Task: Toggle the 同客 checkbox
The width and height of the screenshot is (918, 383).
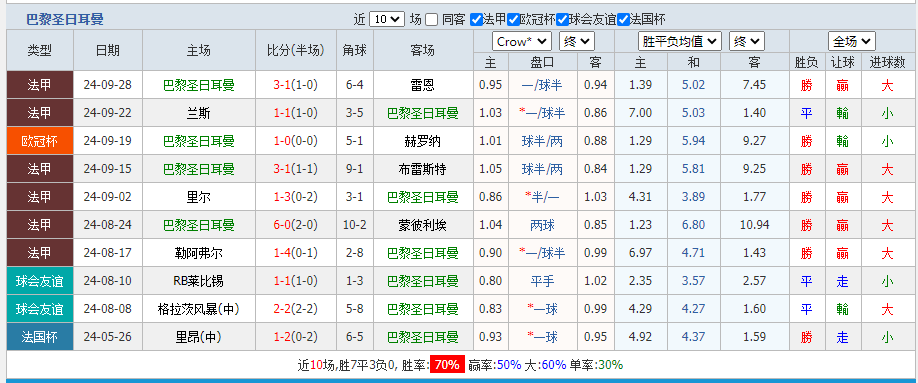Action: tap(431, 20)
